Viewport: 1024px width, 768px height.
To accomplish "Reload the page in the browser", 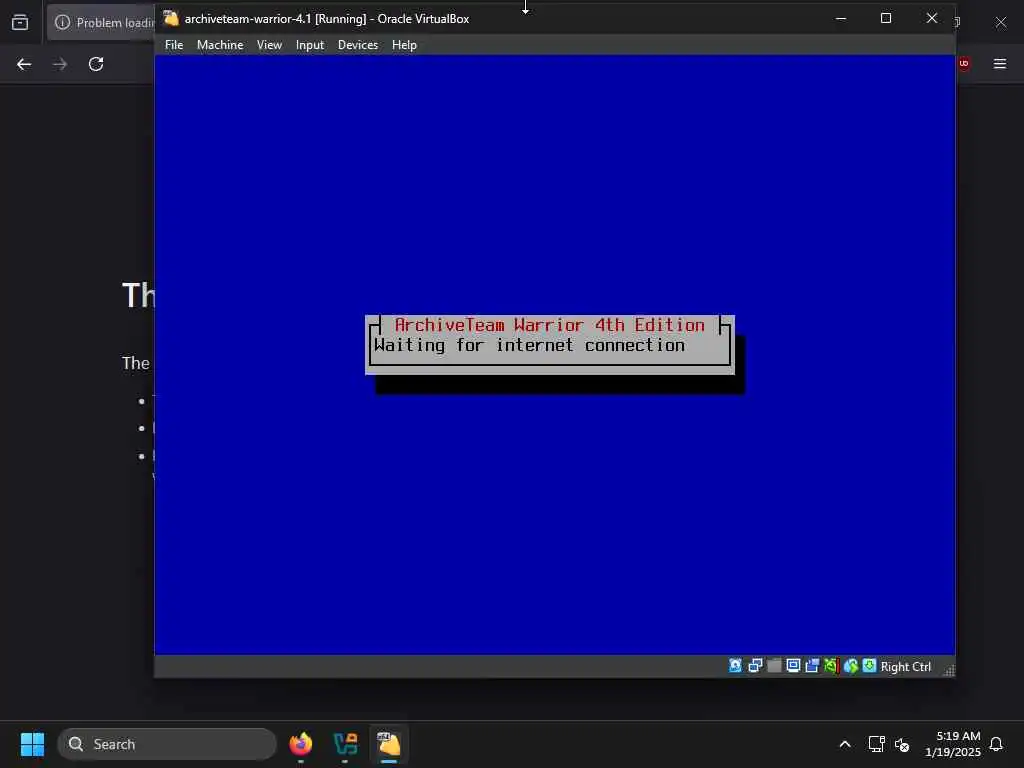I will (x=96, y=64).
